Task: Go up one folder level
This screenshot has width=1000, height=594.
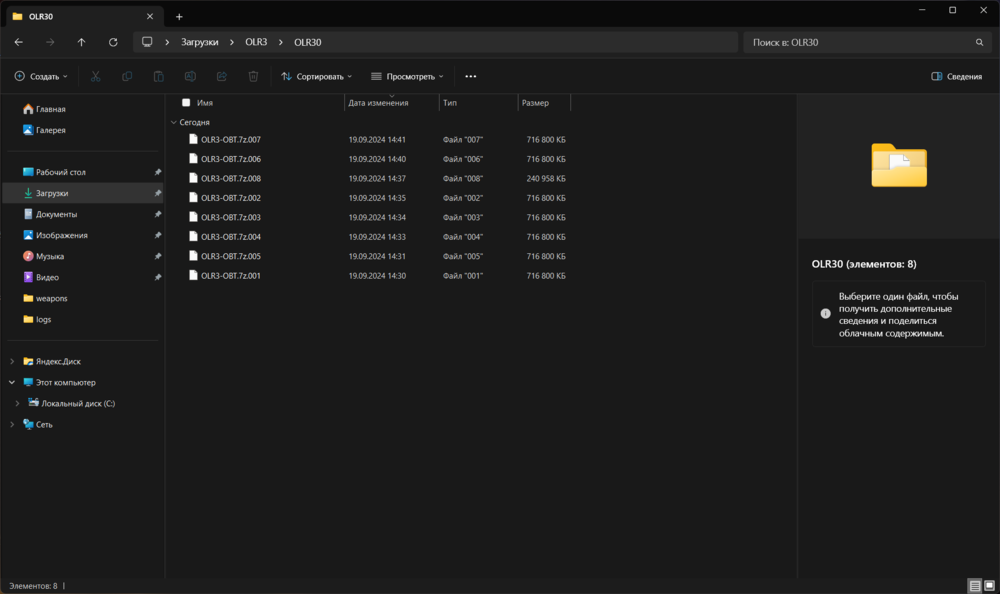Action: tap(81, 42)
